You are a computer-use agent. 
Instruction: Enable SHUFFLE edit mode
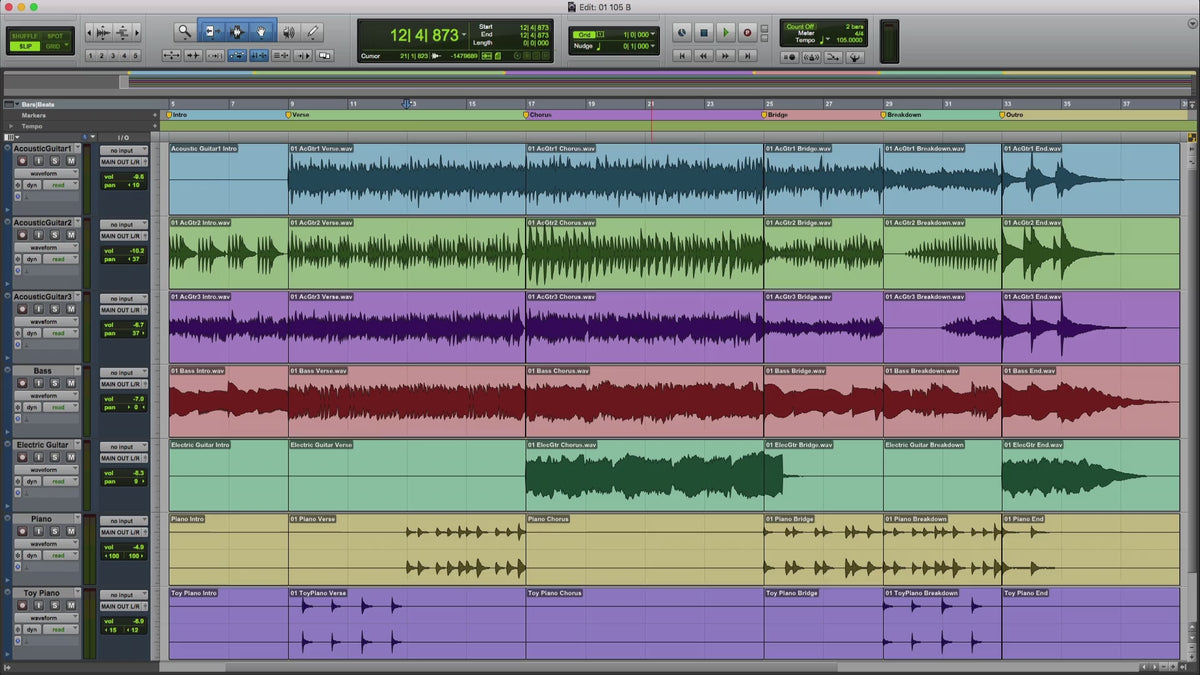point(25,35)
